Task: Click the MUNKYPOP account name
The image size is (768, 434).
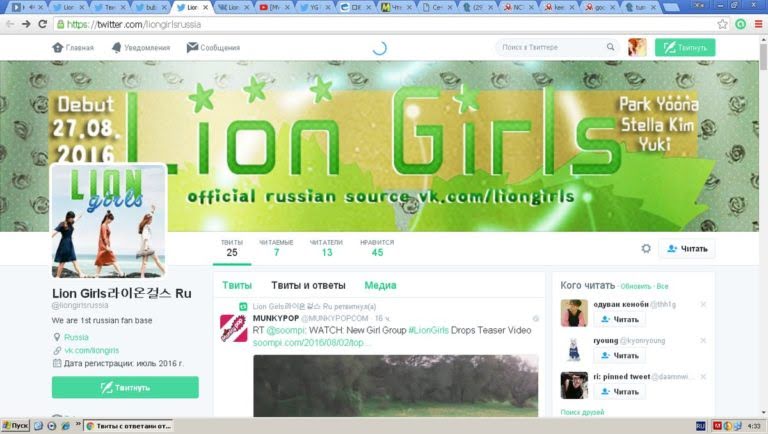Action: pyautogui.click(x=275, y=318)
